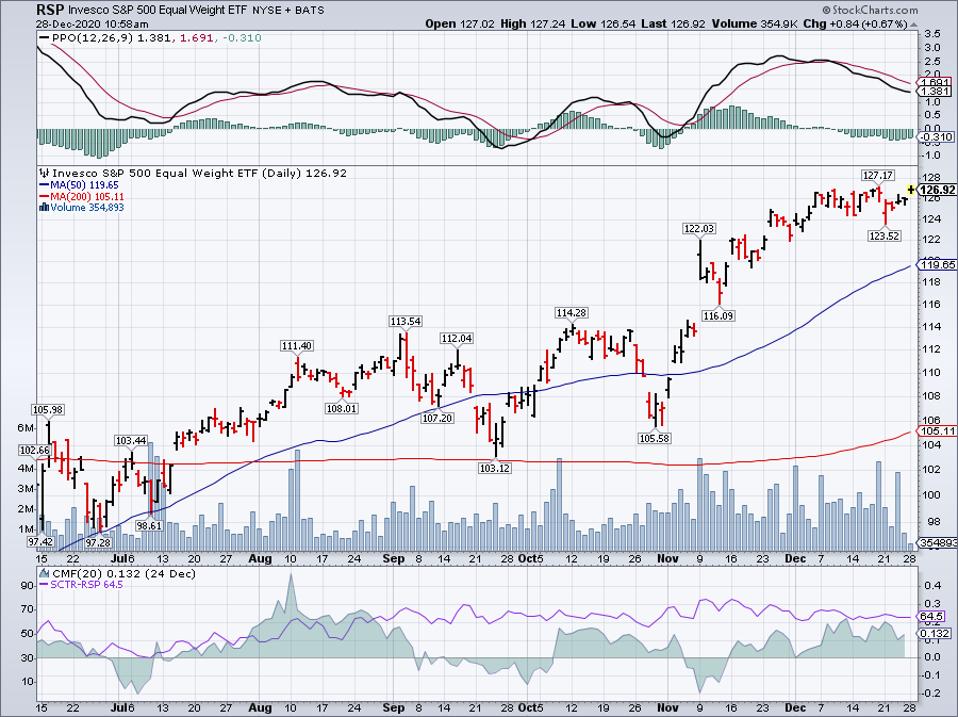Click the 1.381 PPO axis tag
Viewport: 958px width, 717px height.
[935, 92]
